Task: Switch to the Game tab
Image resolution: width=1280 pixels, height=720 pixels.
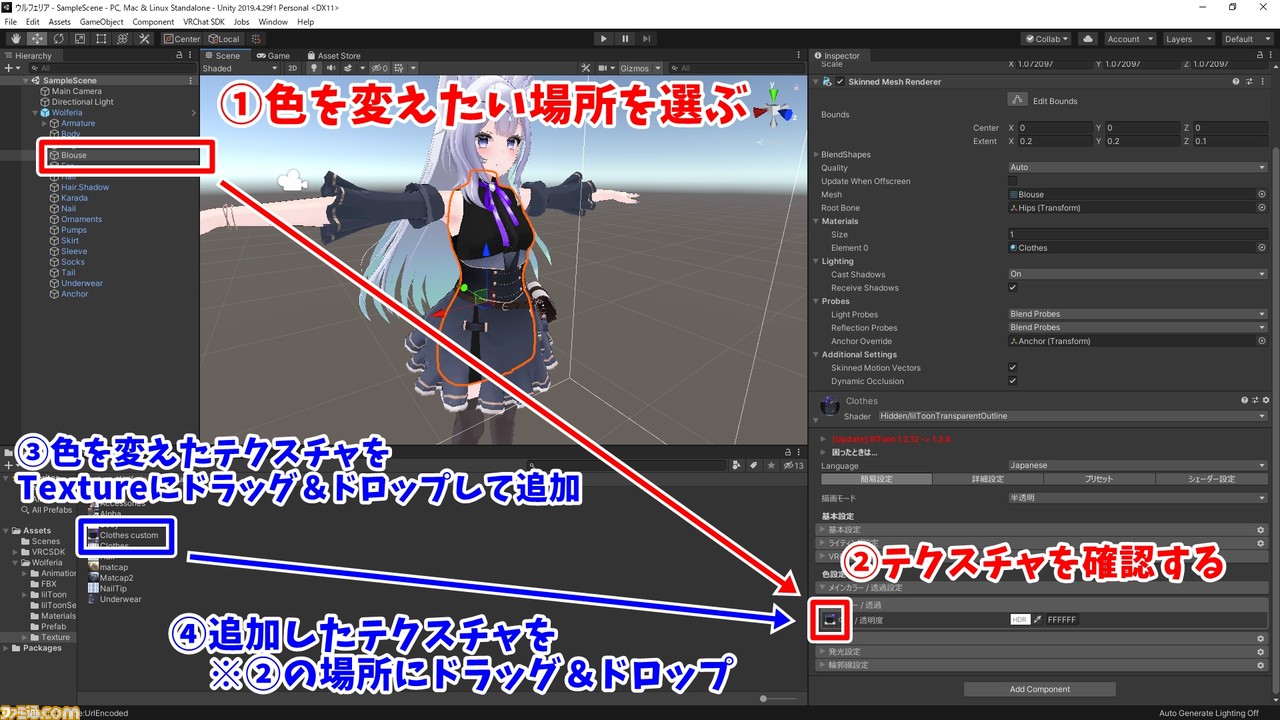Action: [273, 56]
